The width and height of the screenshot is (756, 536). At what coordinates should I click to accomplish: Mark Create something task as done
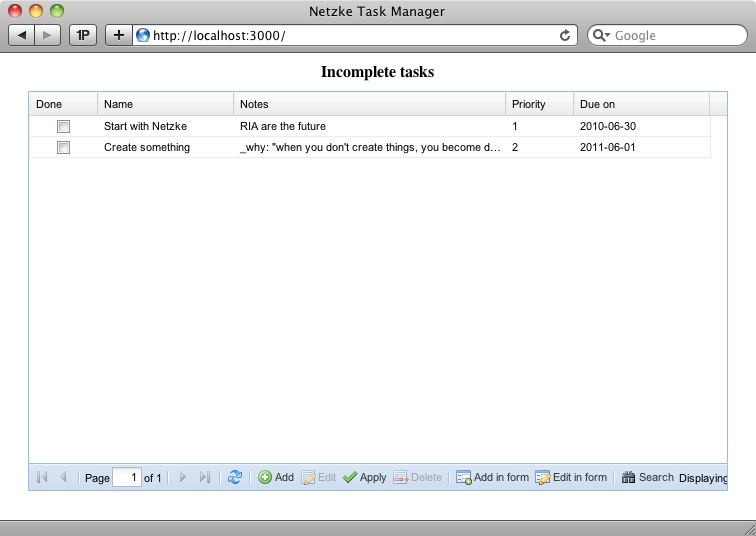[x=64, y=148]
